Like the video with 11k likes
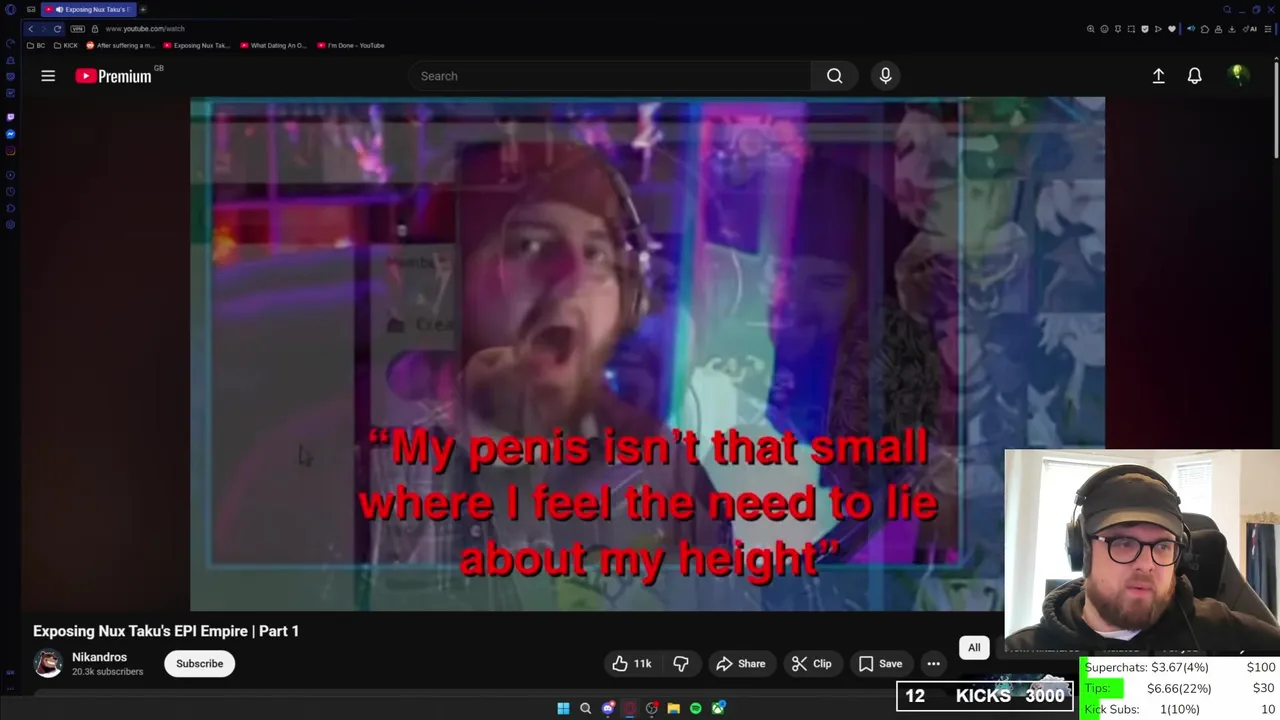The height and width of the screenshot is (720, 1280). pos(632,664)
